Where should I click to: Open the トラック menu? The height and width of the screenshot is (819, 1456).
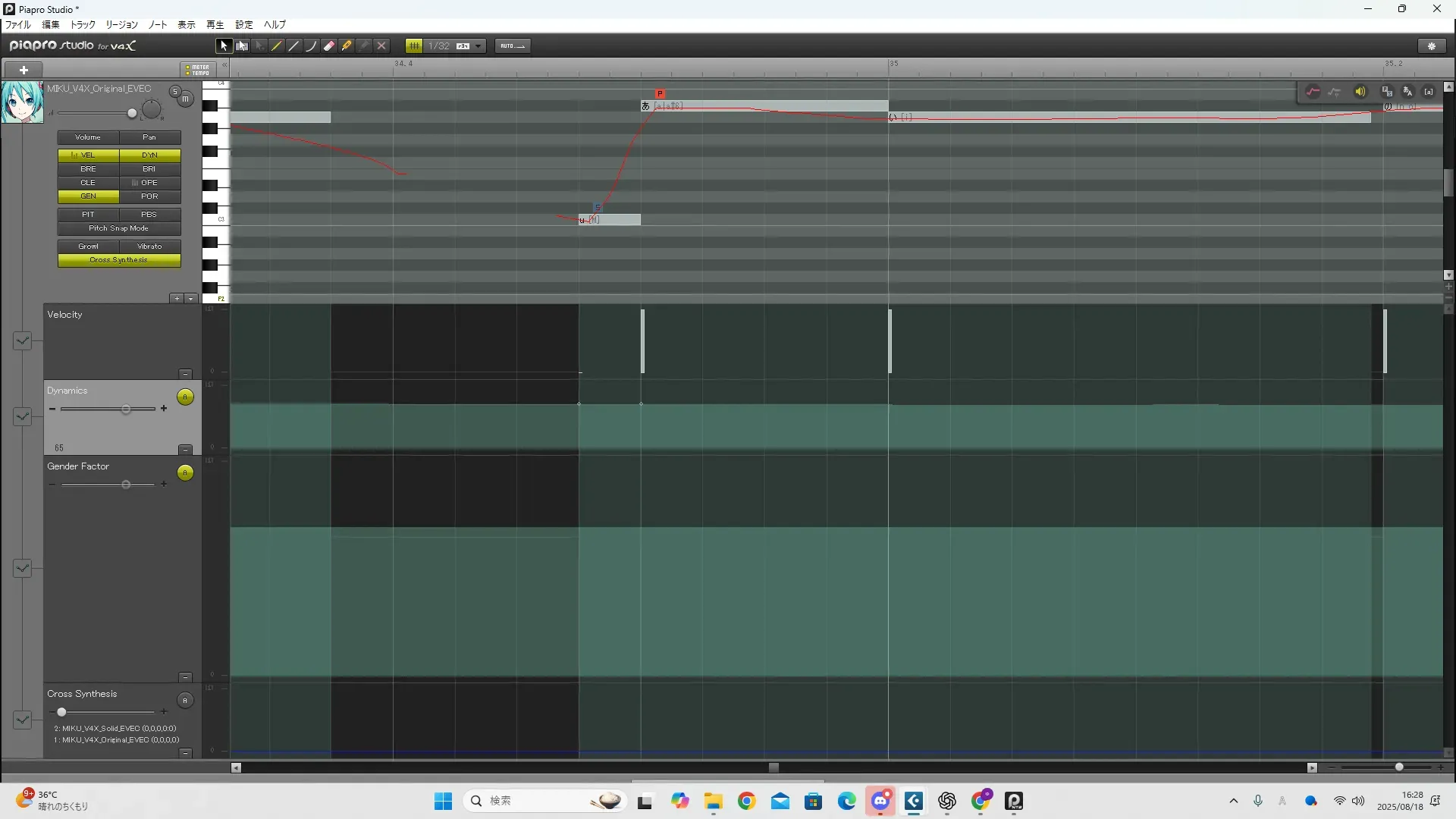pyautogui.click(x=83, y=25)
